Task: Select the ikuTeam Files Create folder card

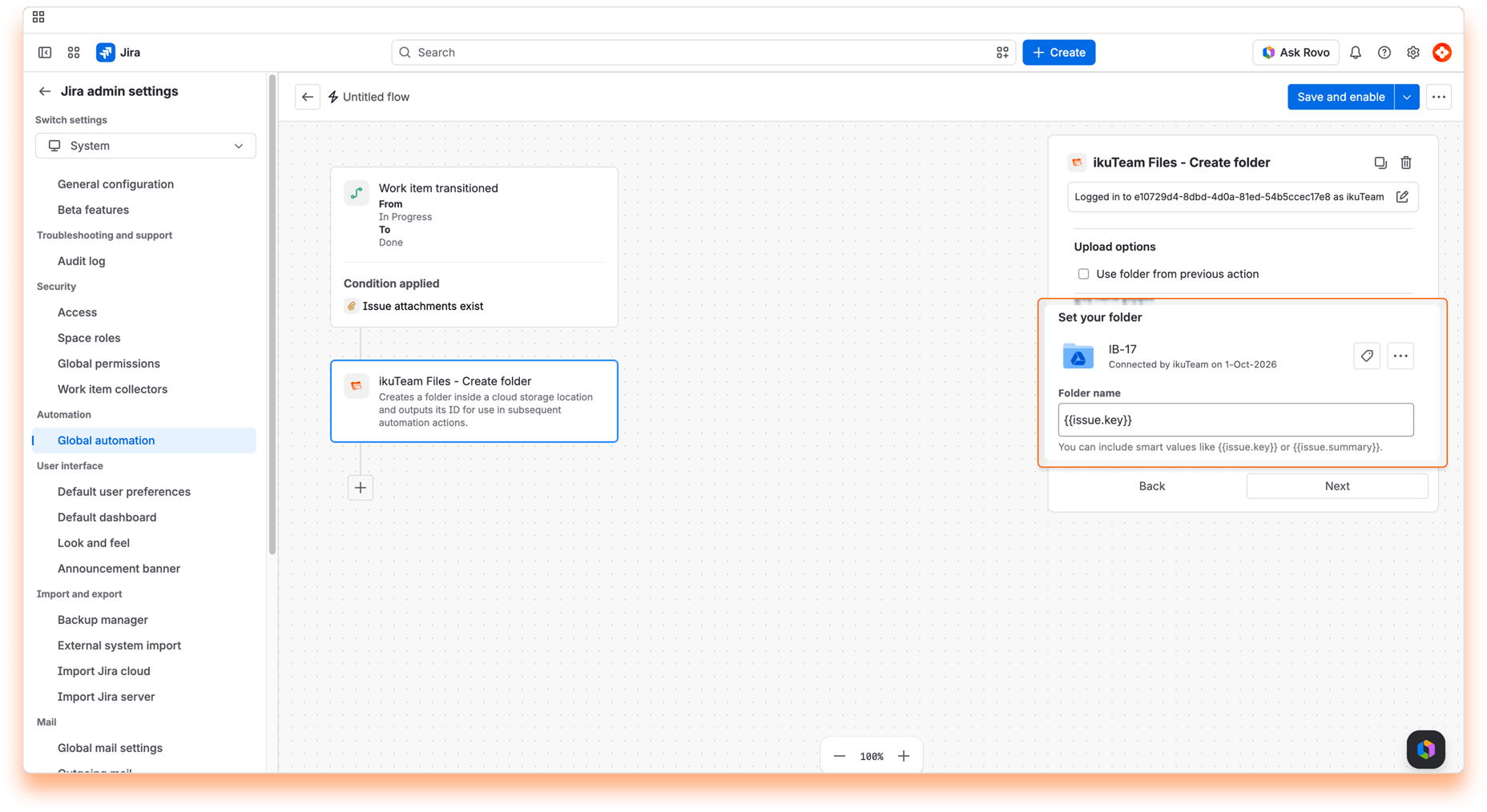Action: [x=474, y=401]
